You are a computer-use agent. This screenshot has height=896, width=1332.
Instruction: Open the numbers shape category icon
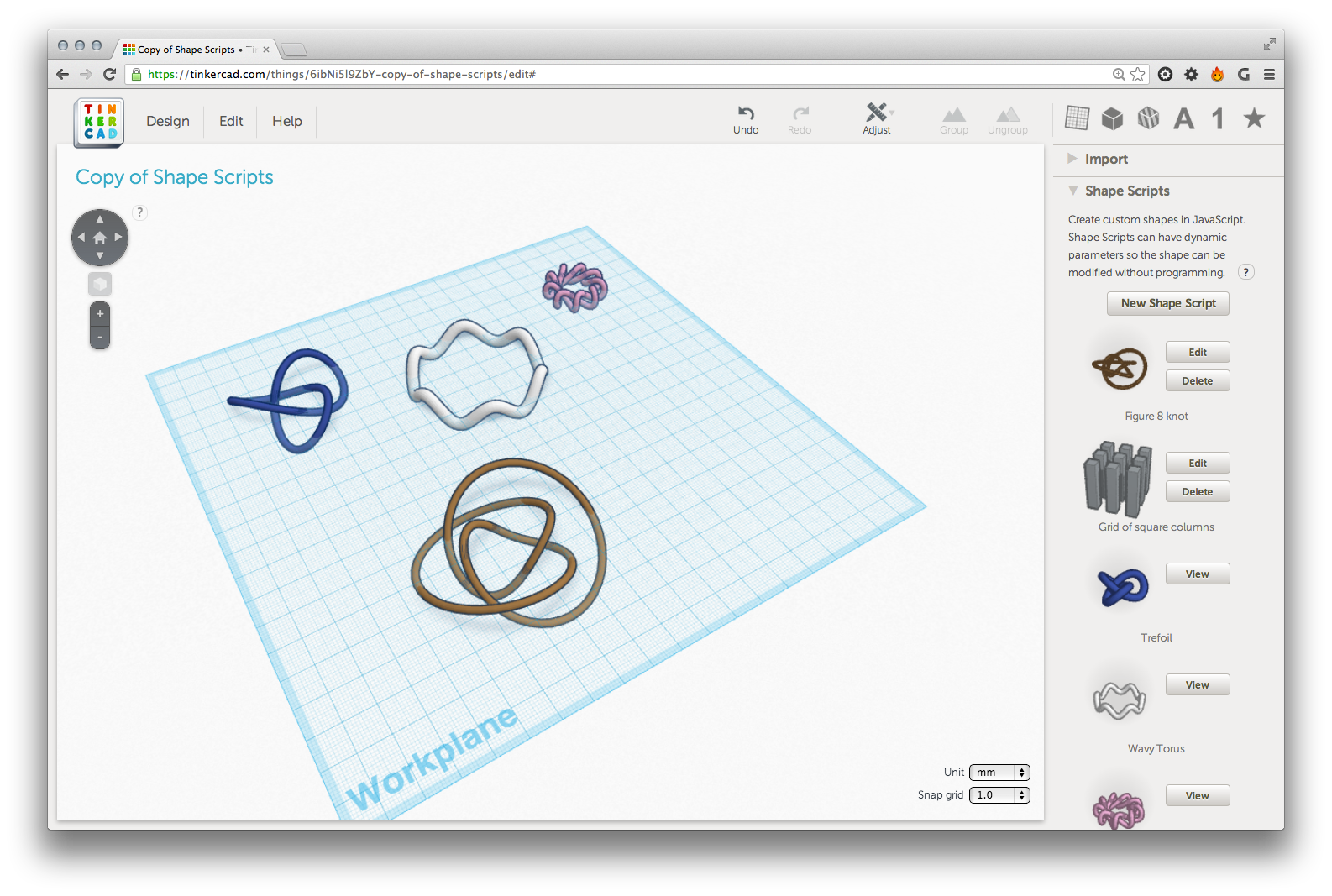pos(1218,119)
